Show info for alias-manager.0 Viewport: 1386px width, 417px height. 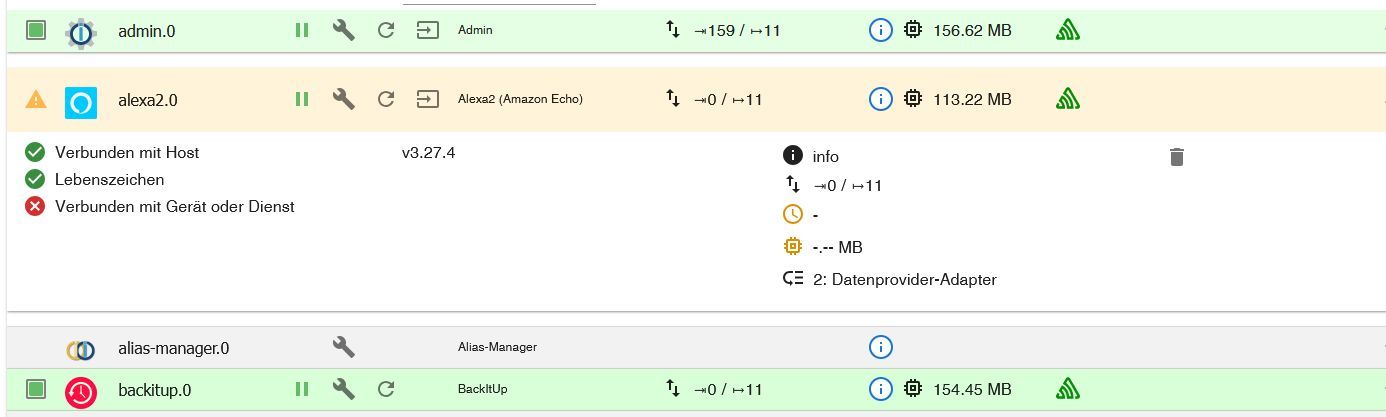tap(880, 347)
